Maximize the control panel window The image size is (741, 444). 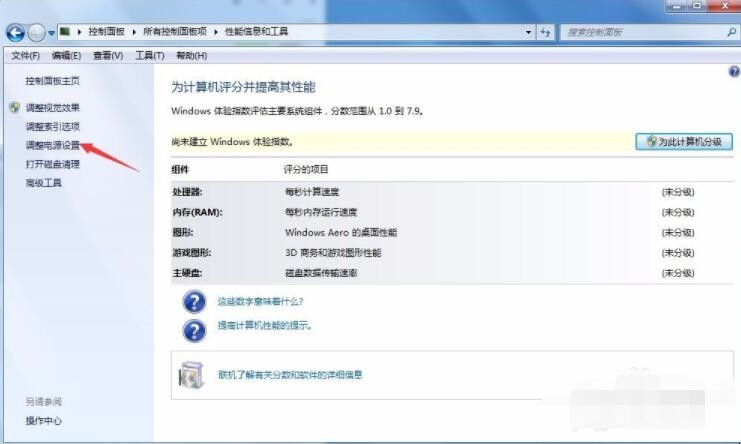697,6
